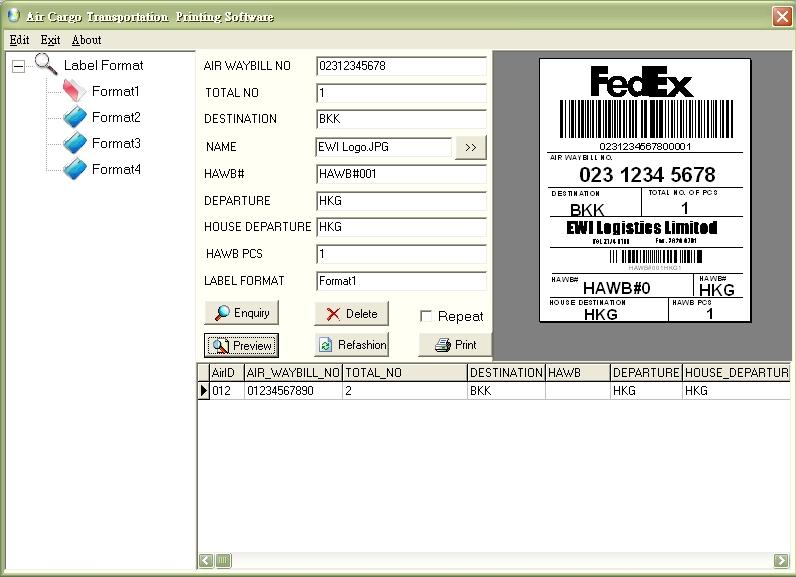Click the horizontal scrollbar thumb
796x577 pixels.
coord(223,560)
